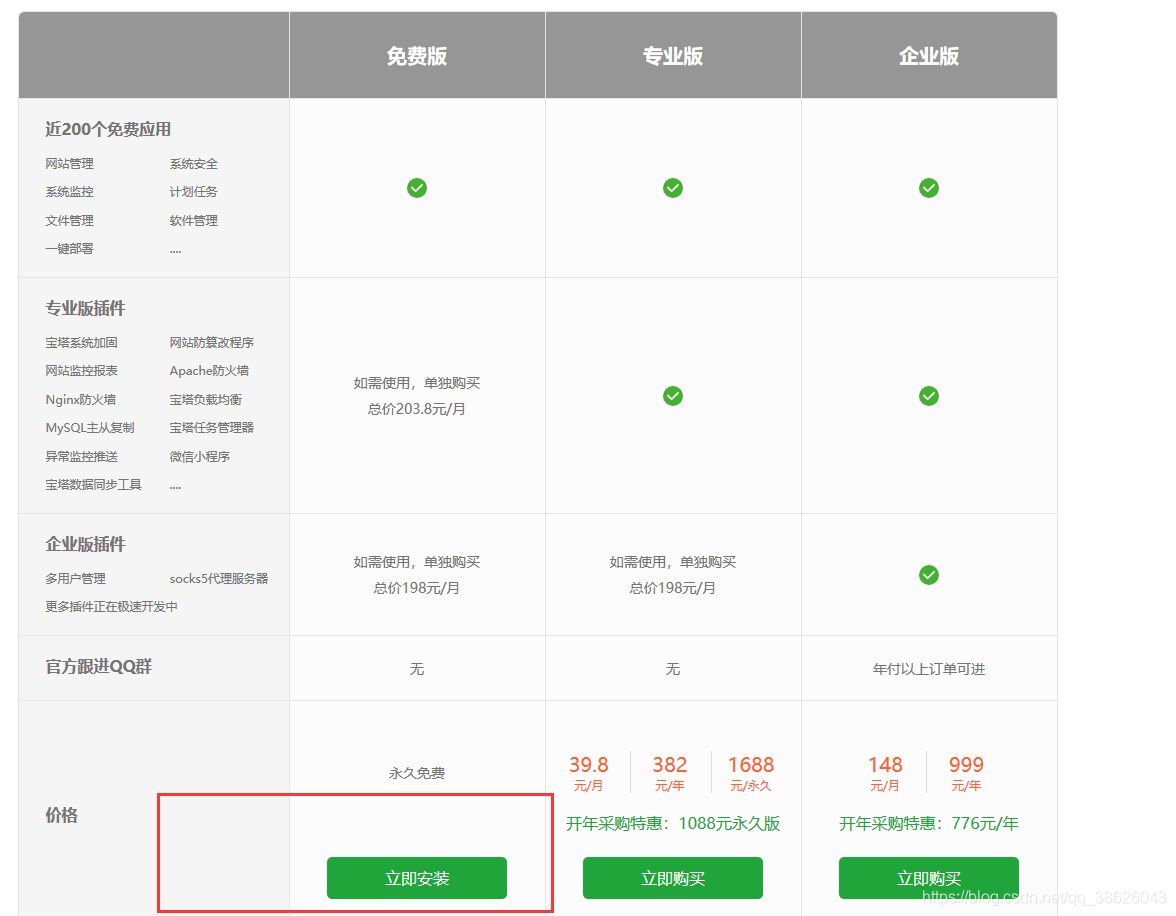1176x916 pixels.
Task: Click the 企业版 check for 企业版插件
Action: tap(928, 575)
